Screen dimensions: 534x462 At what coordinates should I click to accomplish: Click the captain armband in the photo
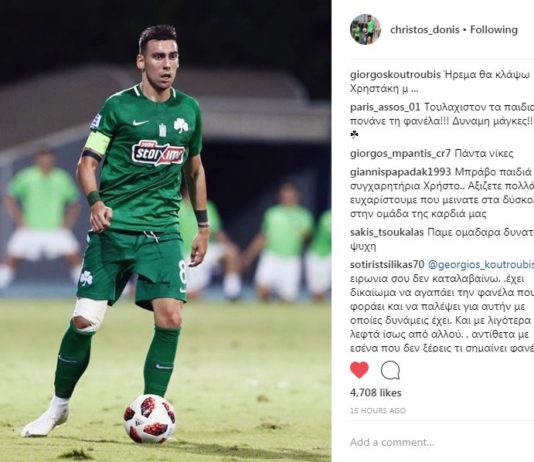pyautogui.click(x=97, y=143)
